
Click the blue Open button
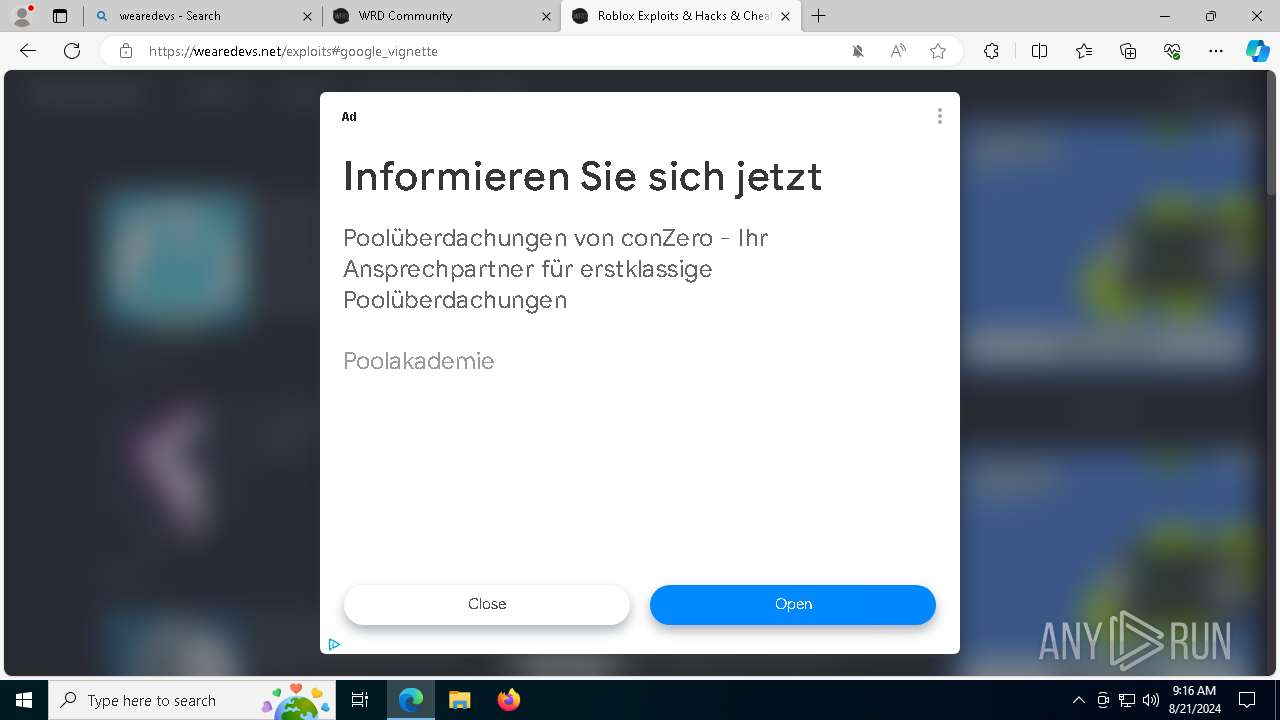click(x=793, y=604)
